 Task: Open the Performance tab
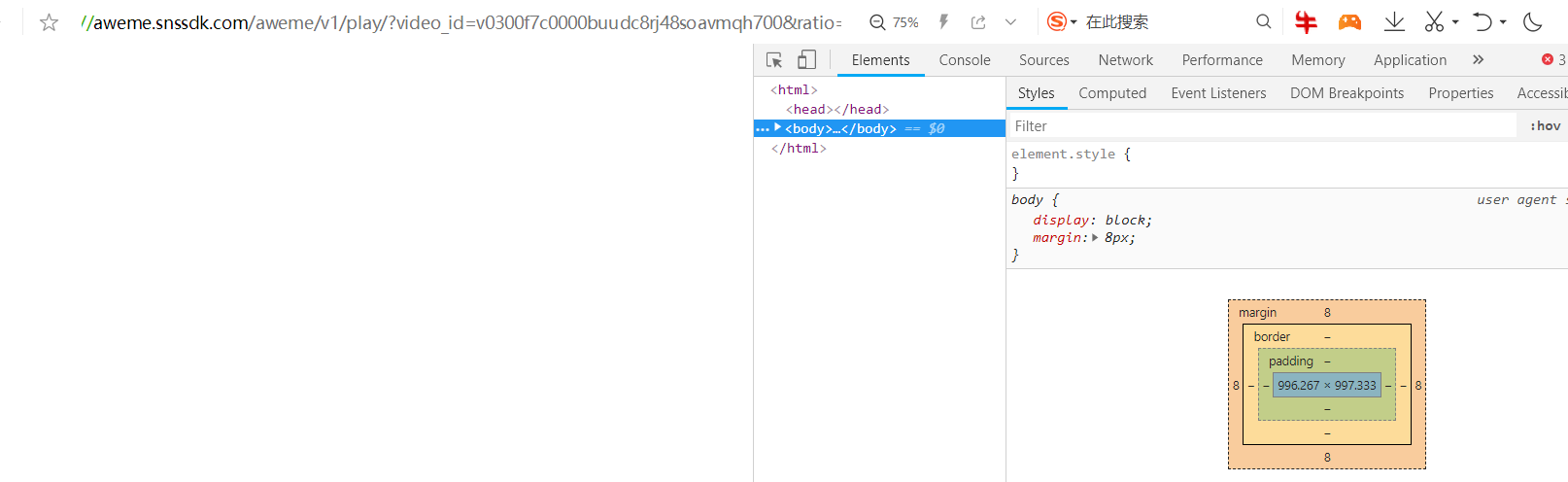coord(1222,60)
